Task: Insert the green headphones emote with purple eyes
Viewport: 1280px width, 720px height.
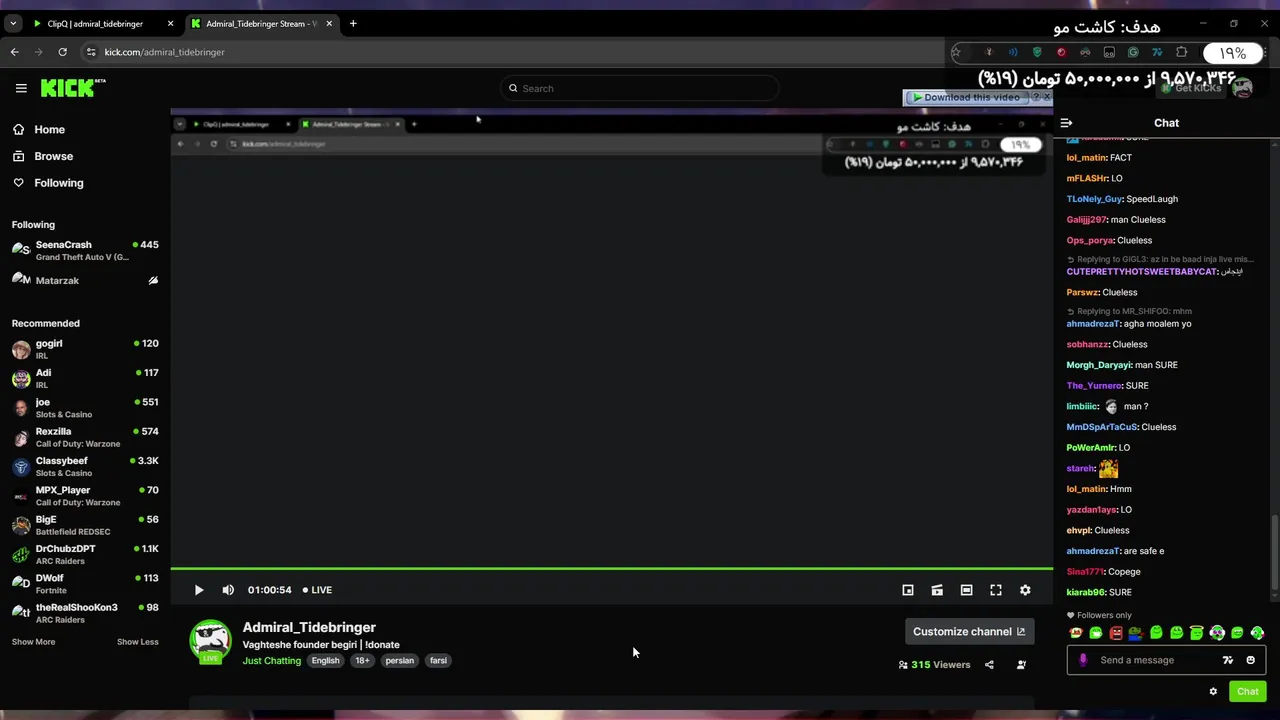Action: tap(1217, 633)
